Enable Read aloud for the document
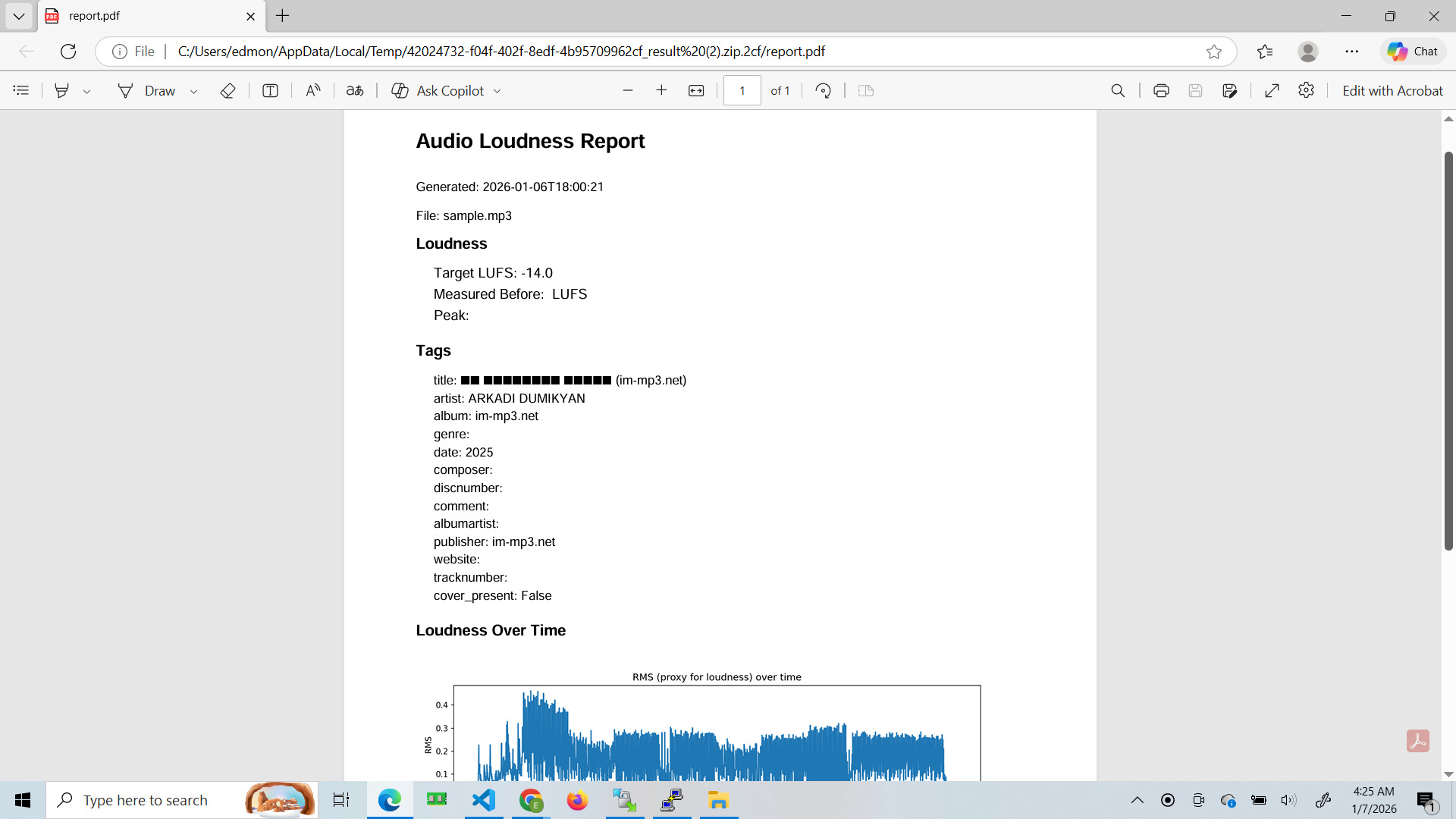Image resolution: width=1456 pixels, height=819 pixels. (312, 90)
